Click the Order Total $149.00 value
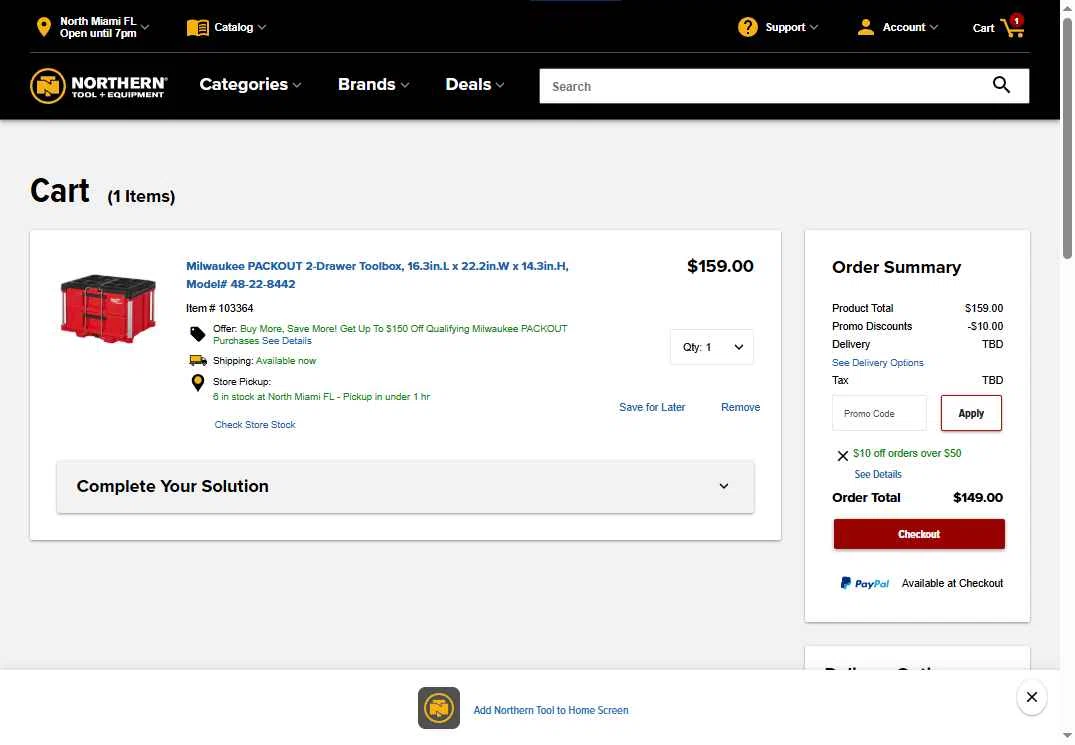The image size is (1075, 745). (x=978, y=498)
